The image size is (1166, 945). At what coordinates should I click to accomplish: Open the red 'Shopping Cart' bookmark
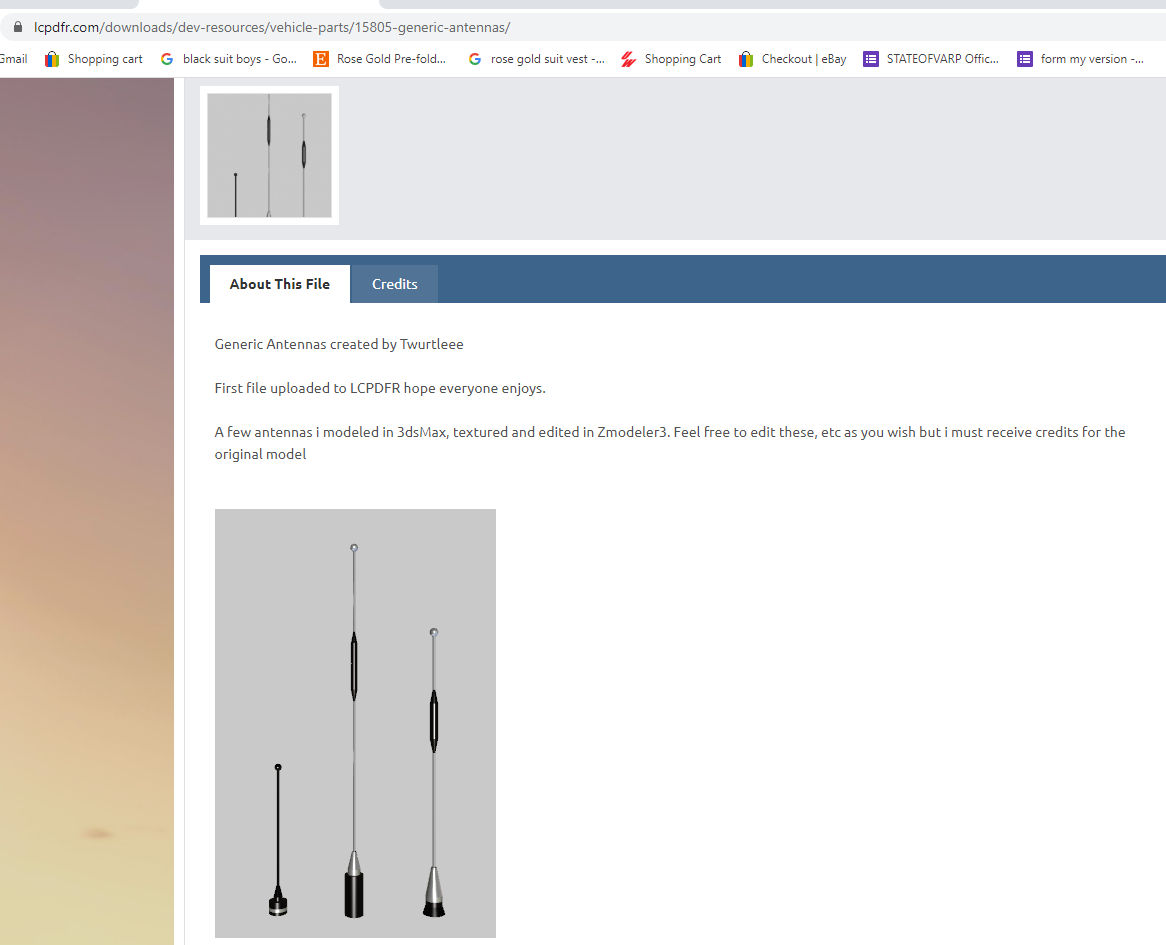pyautogui.click(x=671, y=59)
